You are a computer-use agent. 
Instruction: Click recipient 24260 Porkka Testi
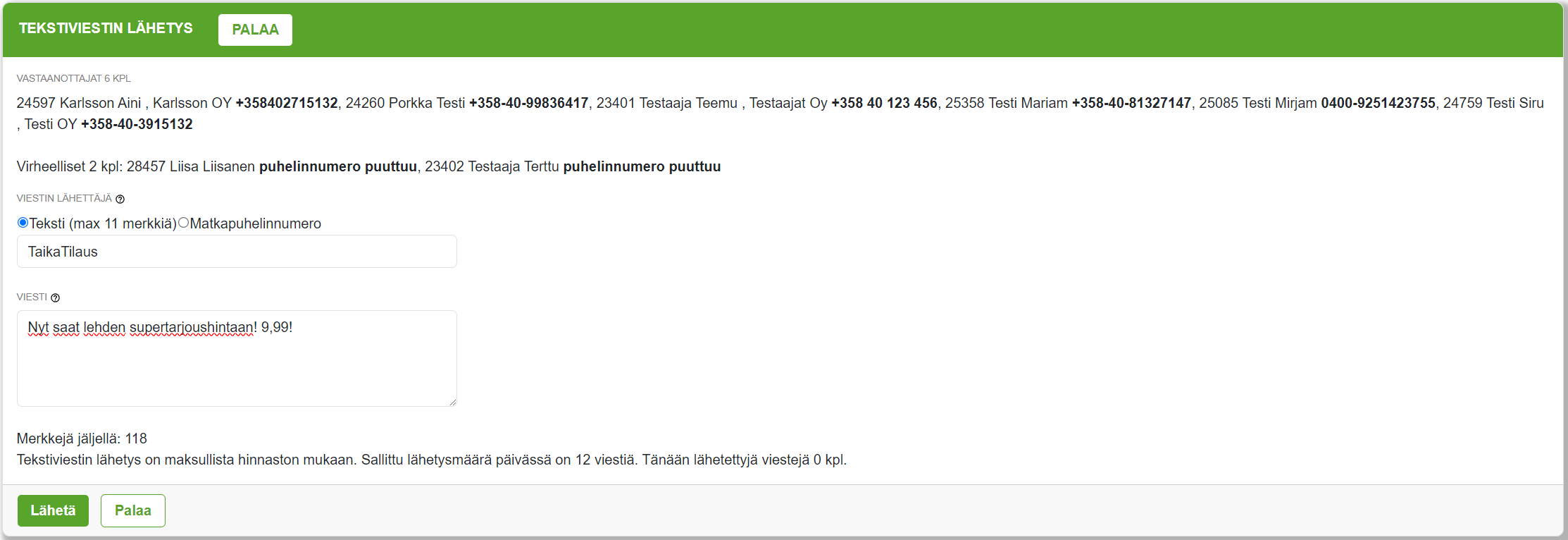(x=405, y=103)
